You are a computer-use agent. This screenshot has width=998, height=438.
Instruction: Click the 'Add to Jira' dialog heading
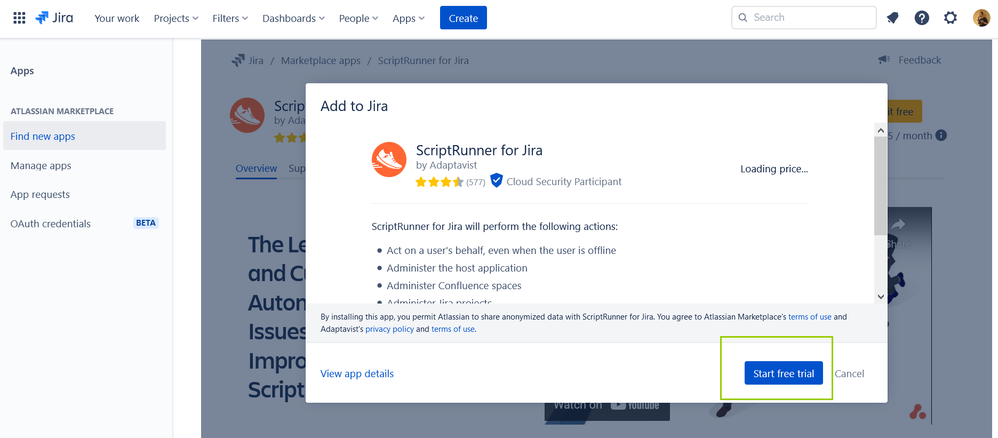click(x=354, y=106)
